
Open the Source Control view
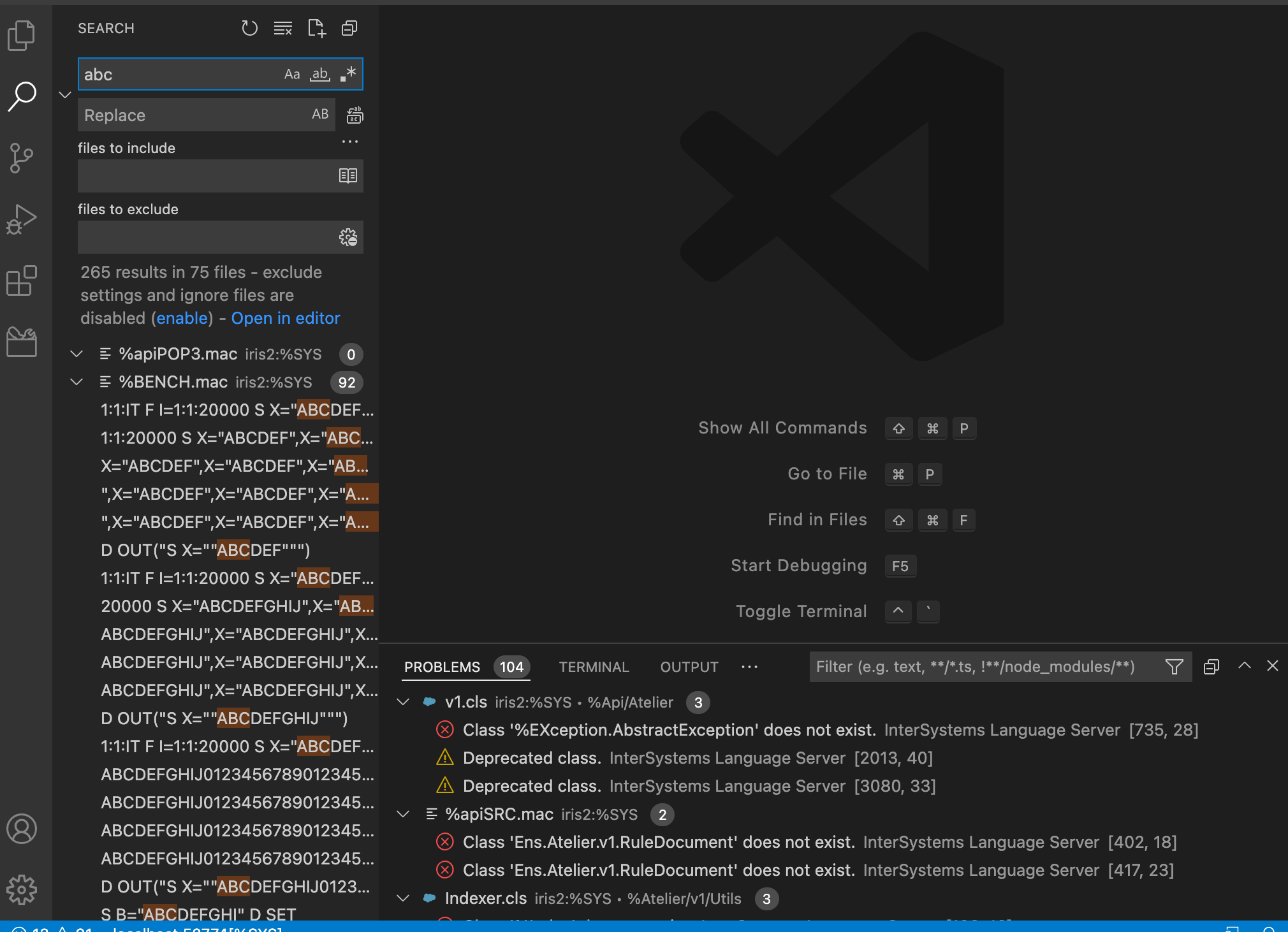pos(22,158)
